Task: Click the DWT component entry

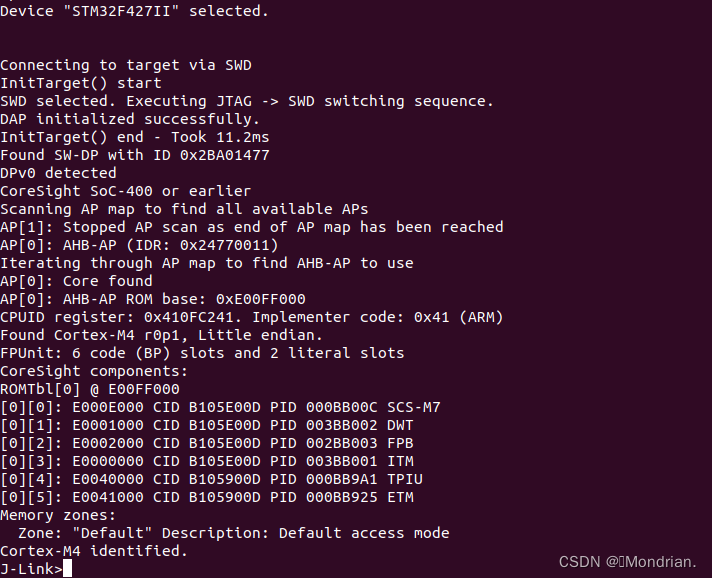Action: click(x=207, y=425)
